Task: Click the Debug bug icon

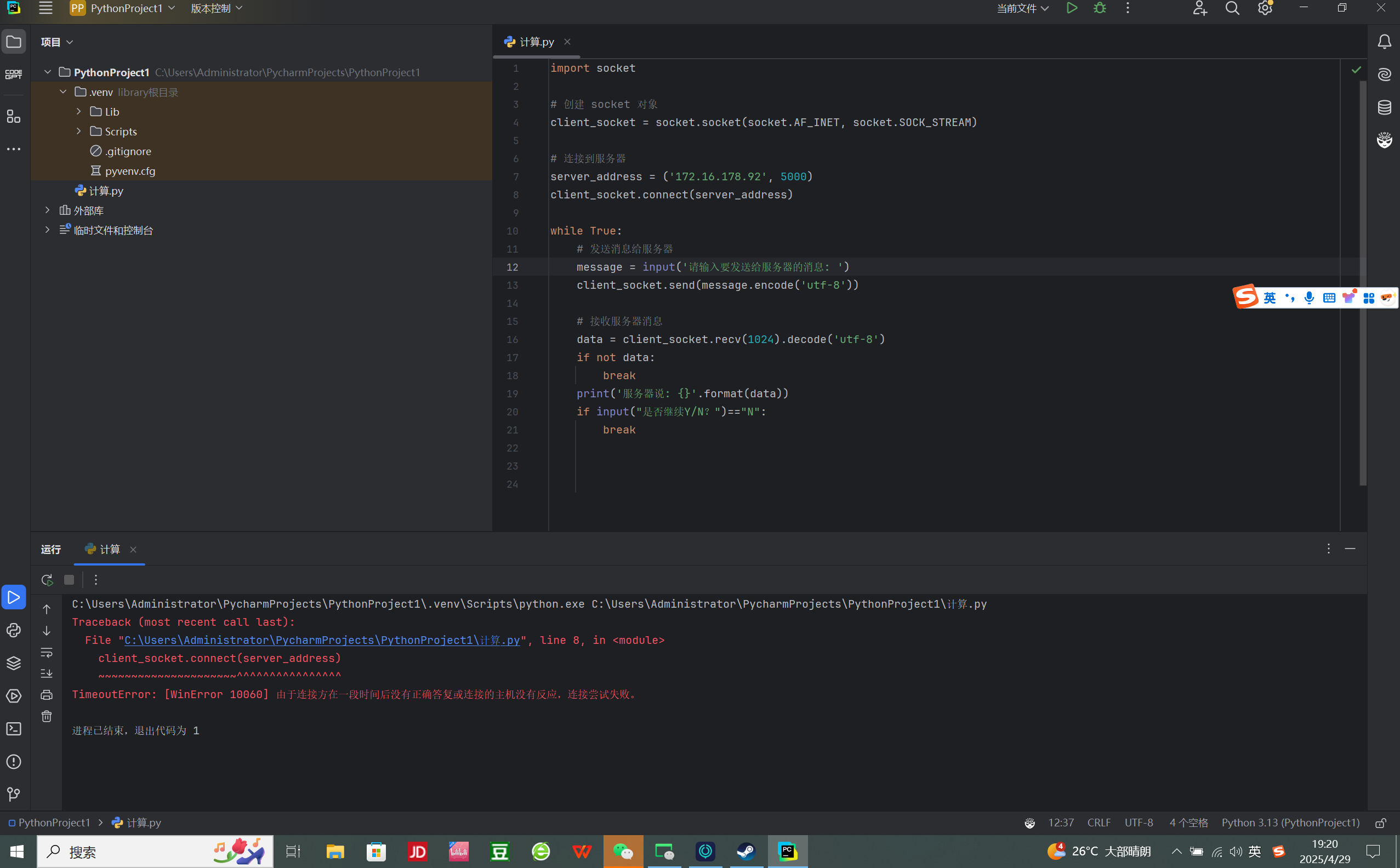Action: (x=1099, y=8)
